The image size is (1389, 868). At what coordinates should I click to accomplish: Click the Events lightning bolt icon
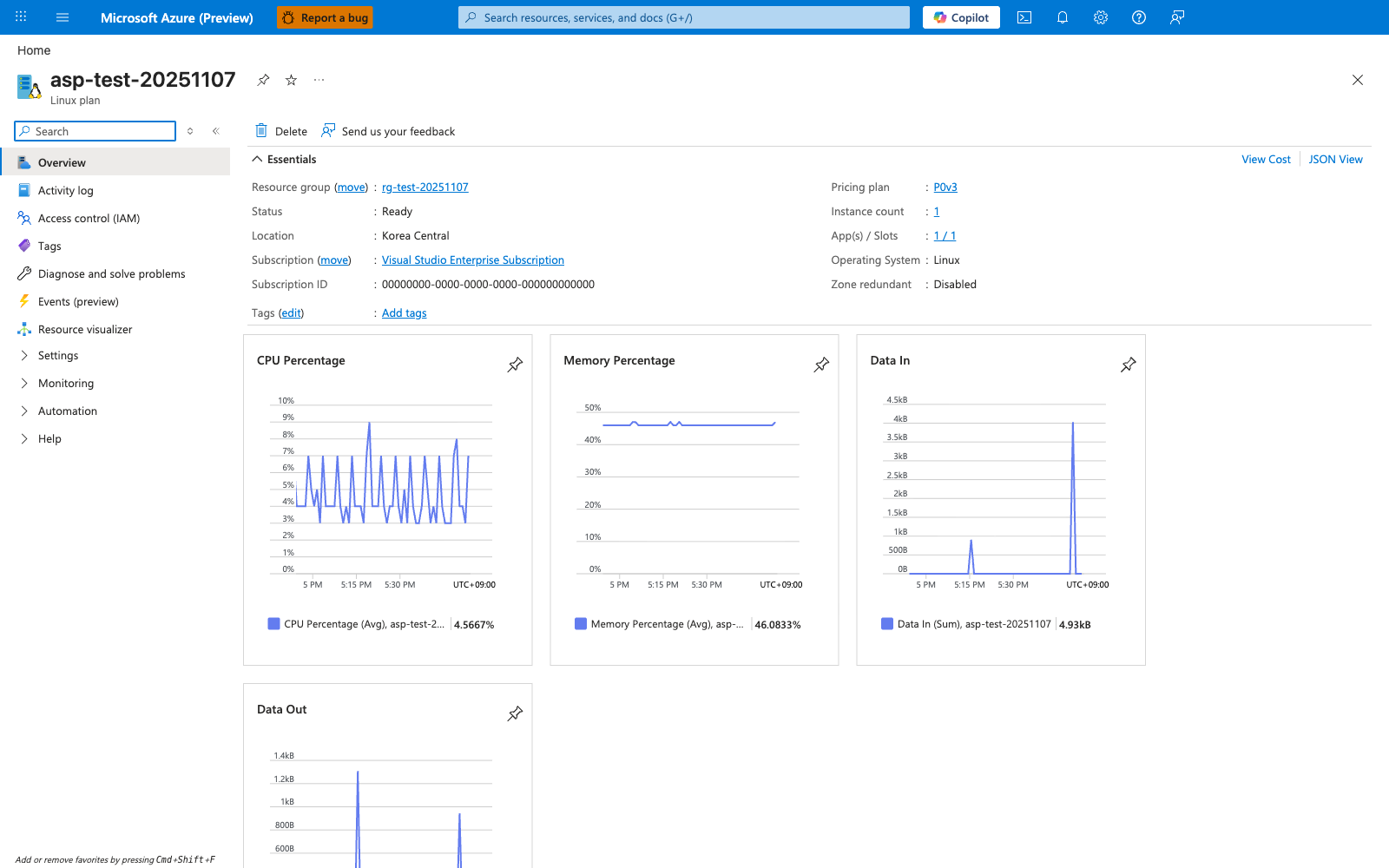point(24,301)
